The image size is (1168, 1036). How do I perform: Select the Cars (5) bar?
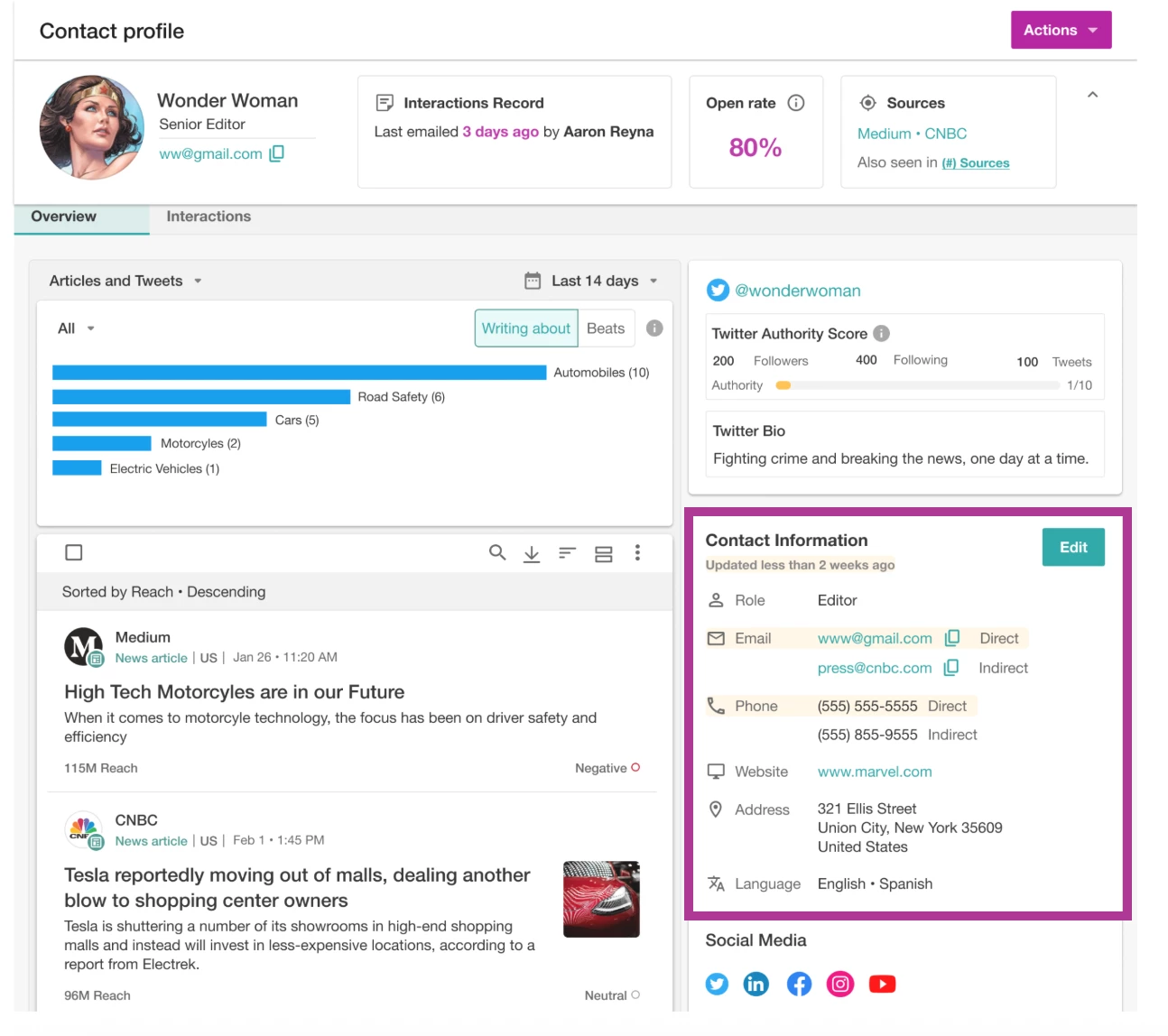160,420
